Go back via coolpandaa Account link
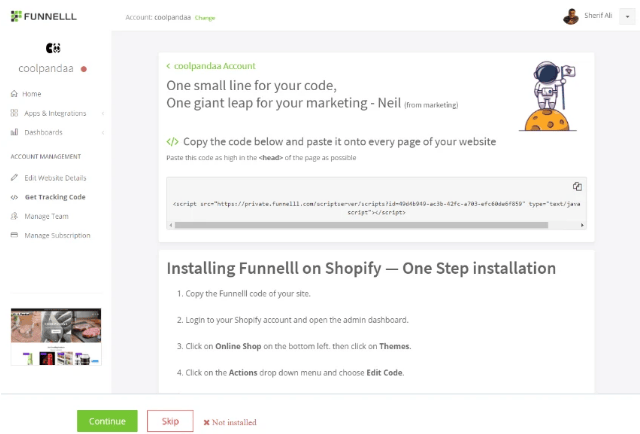 click(x=211, y=66)
